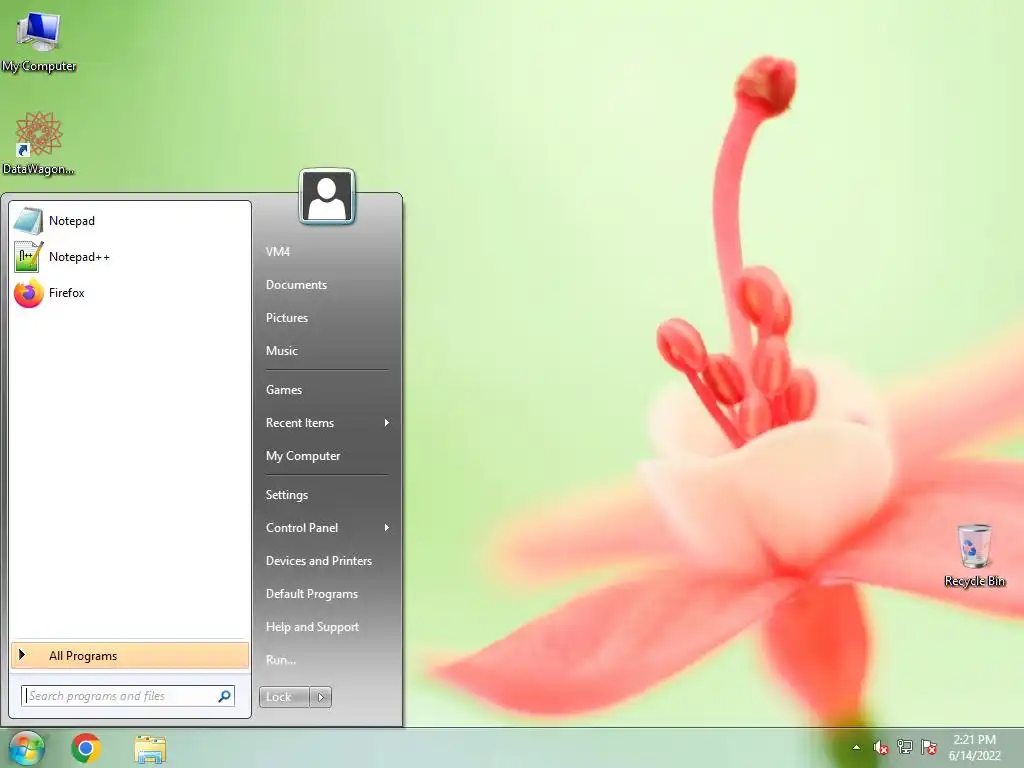Open Documents from Start menu

click(x=296, y=285)
